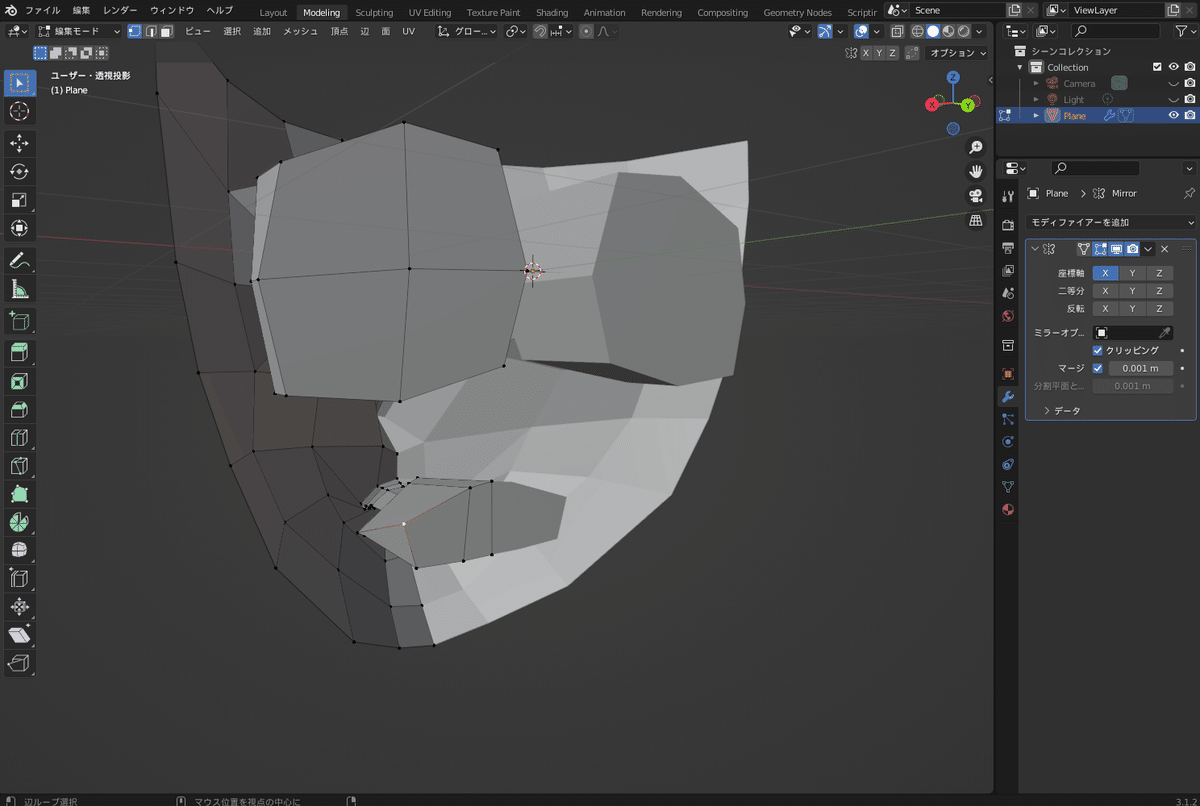Pick the Measure tool
Viewport: 1200px width, 806px height.
[19, 289]
